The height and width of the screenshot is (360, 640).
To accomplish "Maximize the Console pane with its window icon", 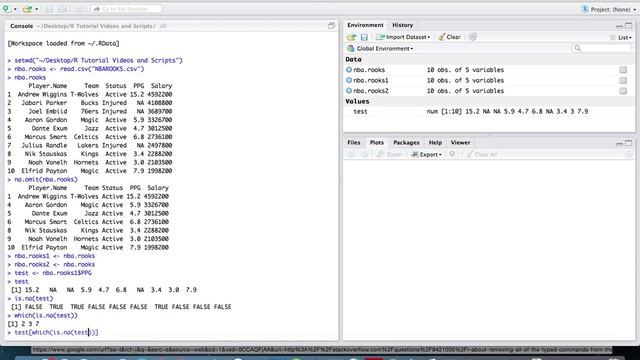I will click(x=331, y=26).
